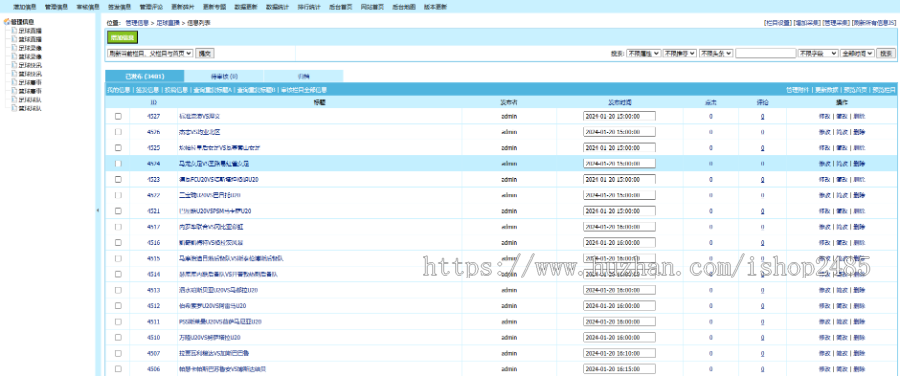This screenshot has width=900, height=376.
Task: Click 简改 for row ID 4512
Action: coord(842,305)
